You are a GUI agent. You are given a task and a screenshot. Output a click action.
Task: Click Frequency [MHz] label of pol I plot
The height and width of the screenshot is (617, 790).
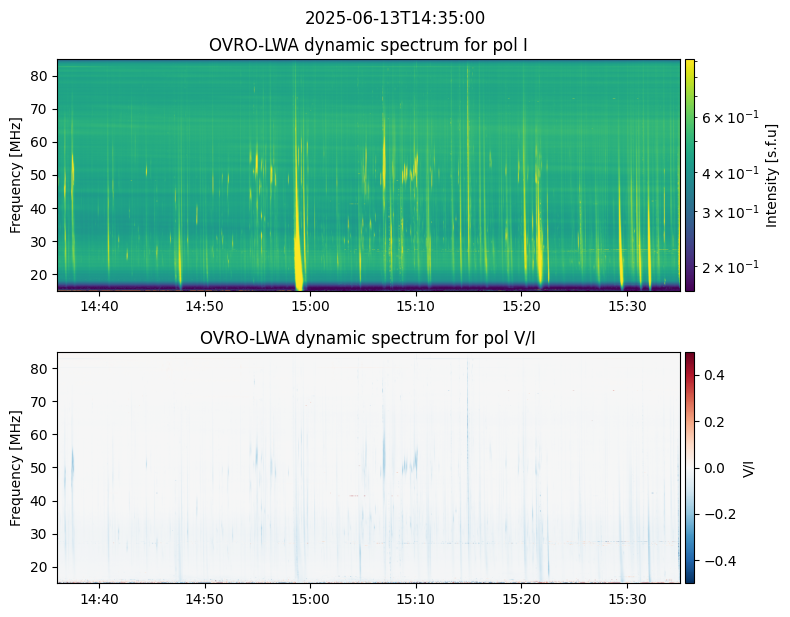(16, 175)
